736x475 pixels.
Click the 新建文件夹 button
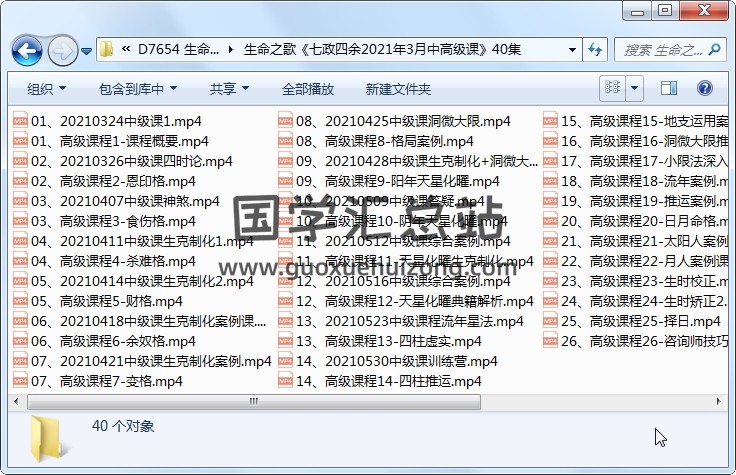(x=398, y=89)
